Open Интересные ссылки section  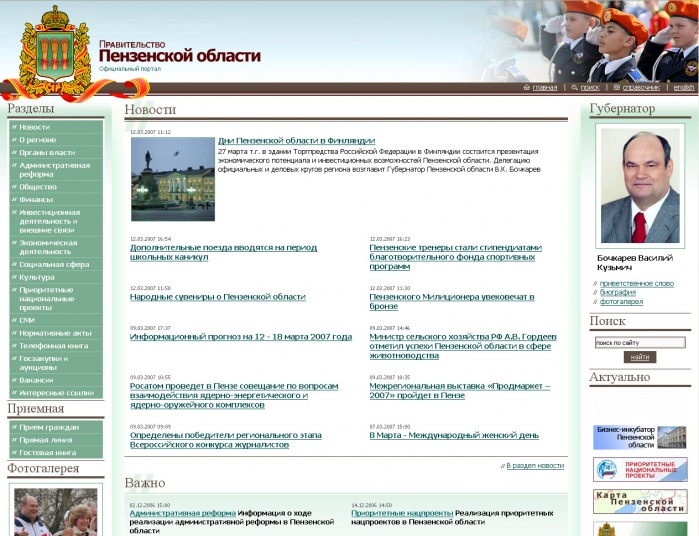click(x=56, y=393)
